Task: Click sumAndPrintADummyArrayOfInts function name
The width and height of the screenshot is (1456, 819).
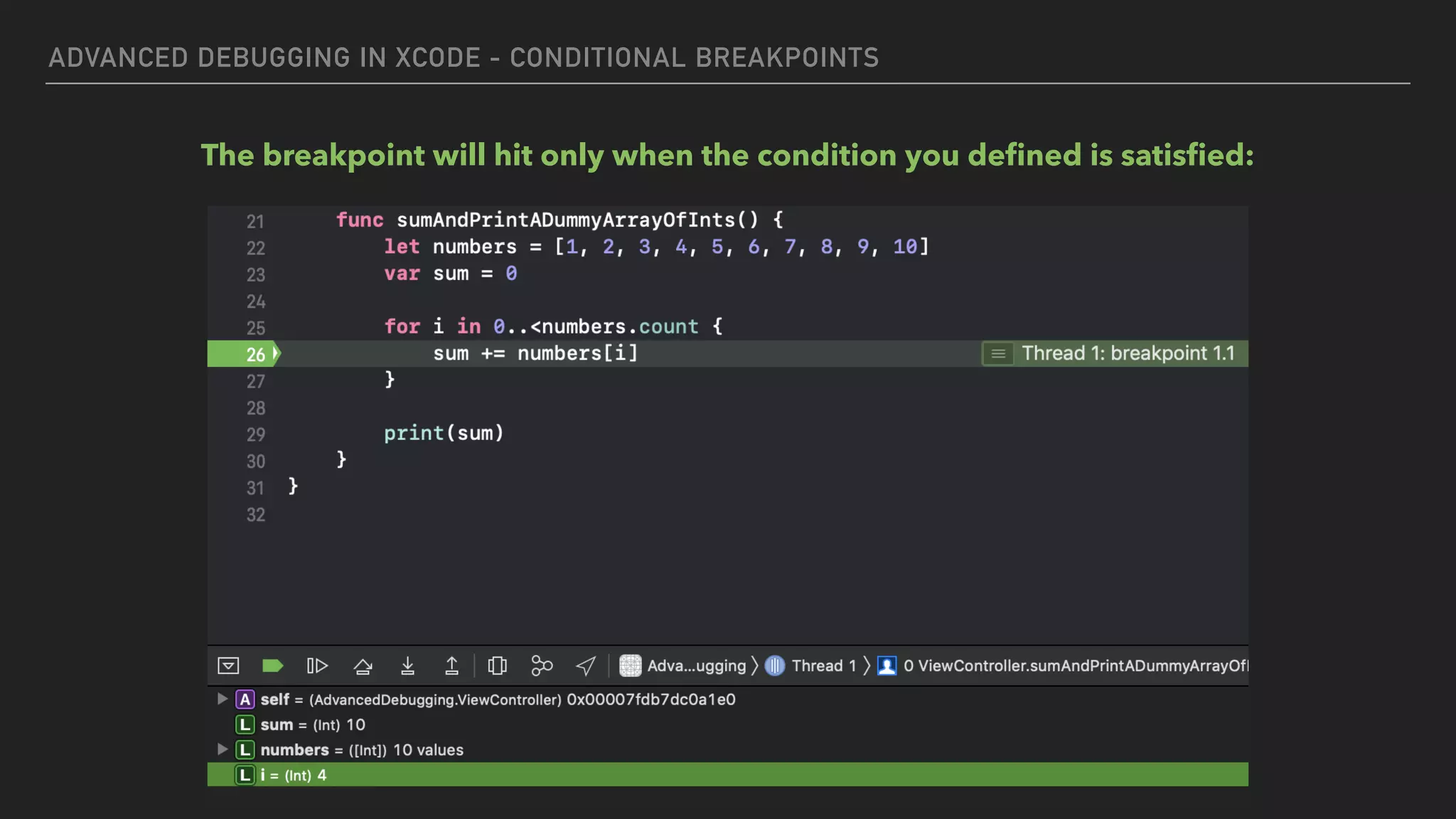Action: pos(565,220)
